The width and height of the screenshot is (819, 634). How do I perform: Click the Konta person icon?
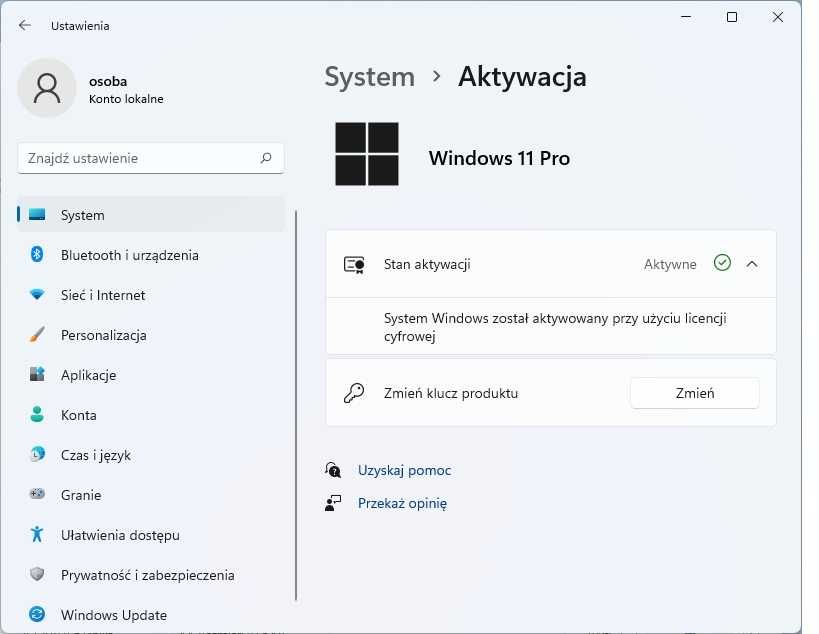point(37,415)
